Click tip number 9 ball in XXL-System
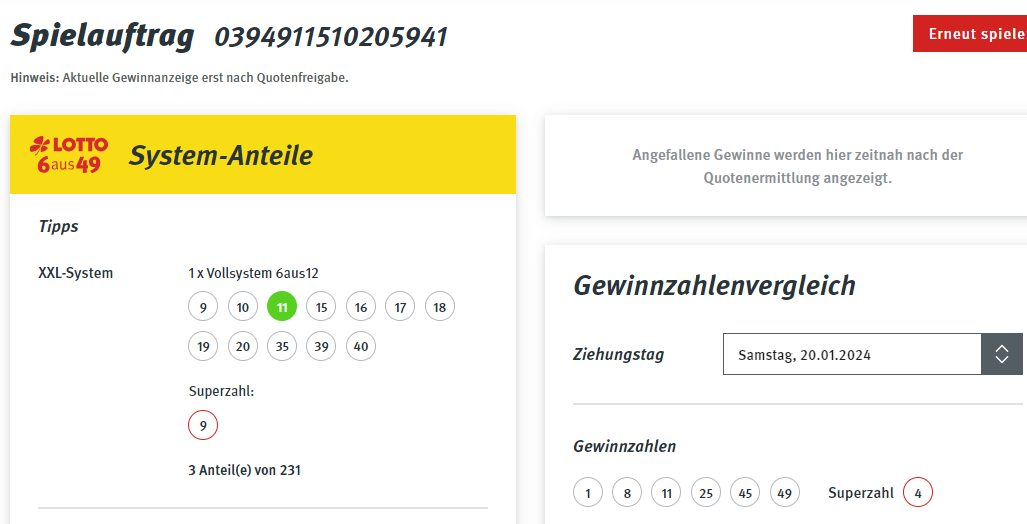This screenshot has width=1027, height=524. click(x=203, y=307)
